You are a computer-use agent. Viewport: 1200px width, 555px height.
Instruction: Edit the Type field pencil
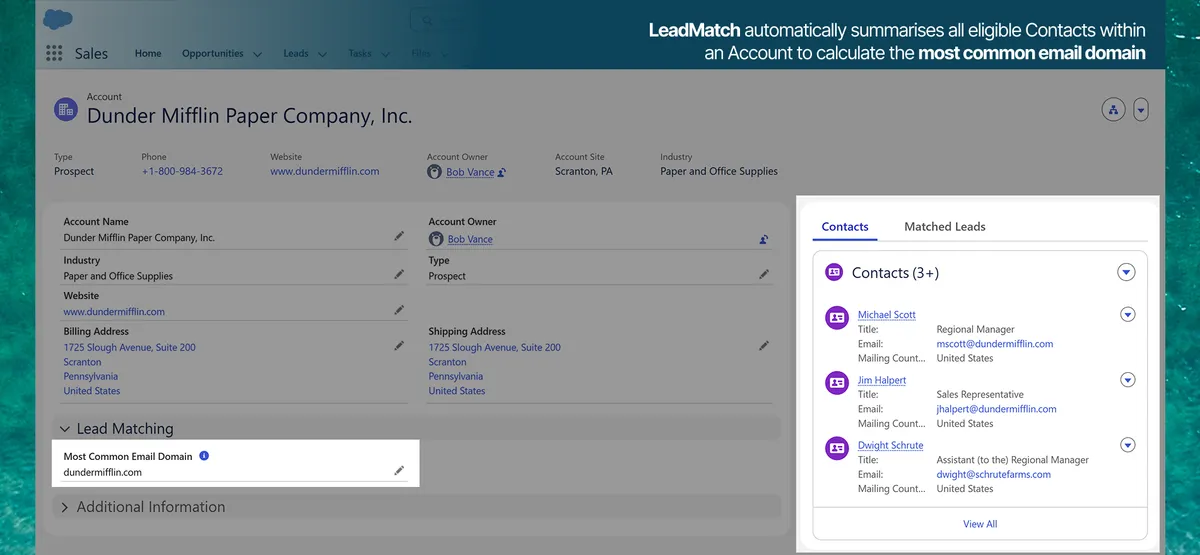(764, 274)
